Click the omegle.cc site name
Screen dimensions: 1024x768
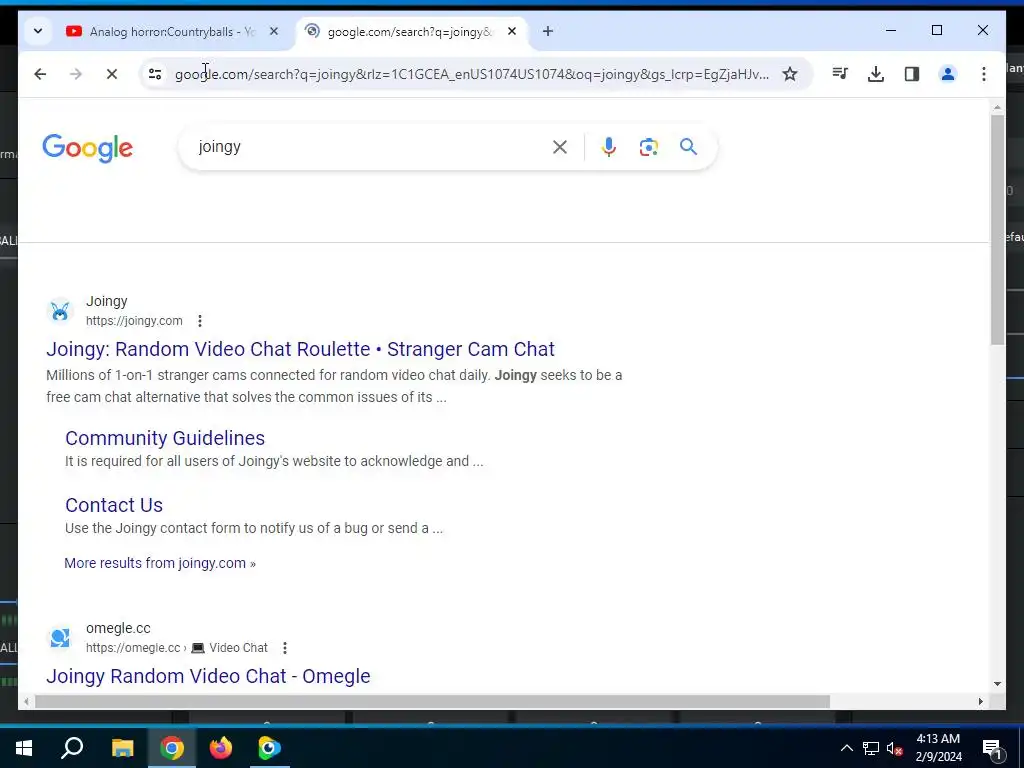pos(118,628)
